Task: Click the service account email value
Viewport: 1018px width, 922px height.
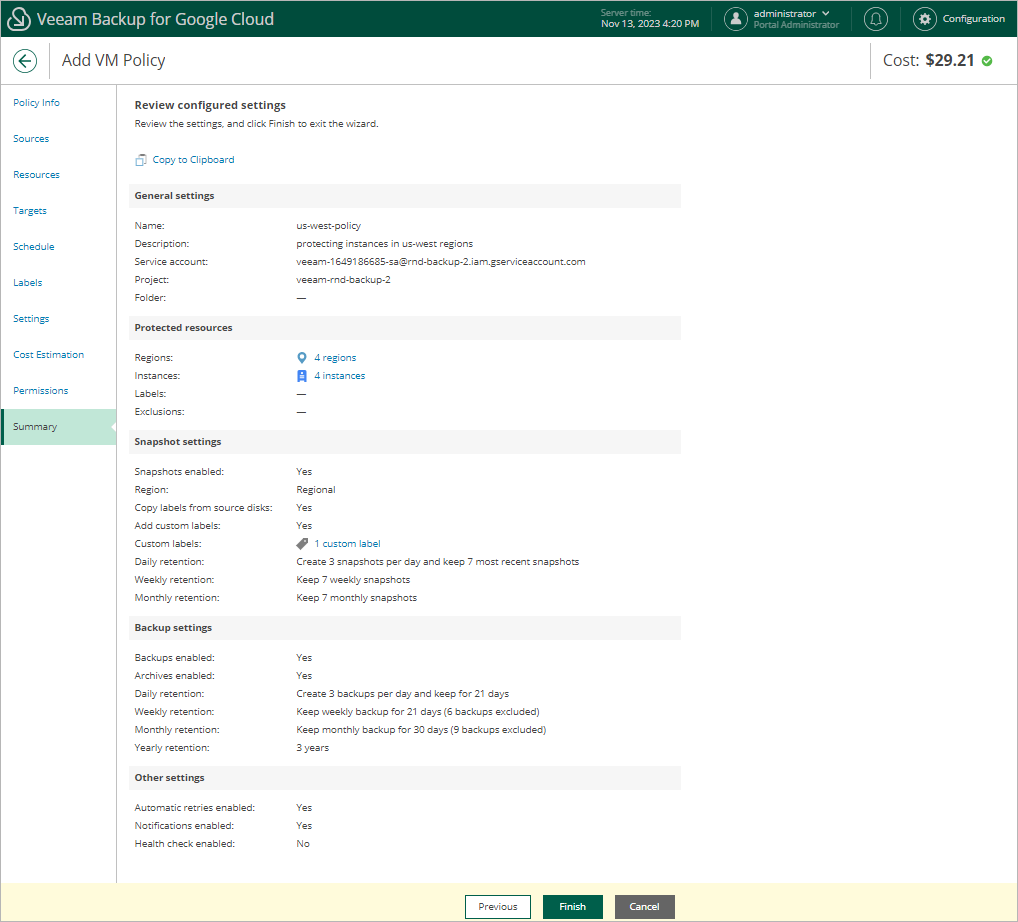Action: pyautogui.click(x=441, y=262)
